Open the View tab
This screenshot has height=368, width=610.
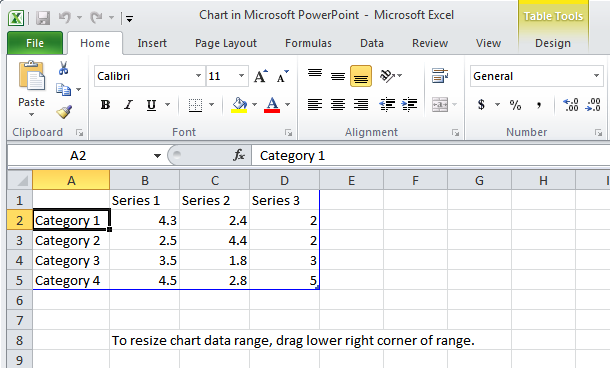488,43
